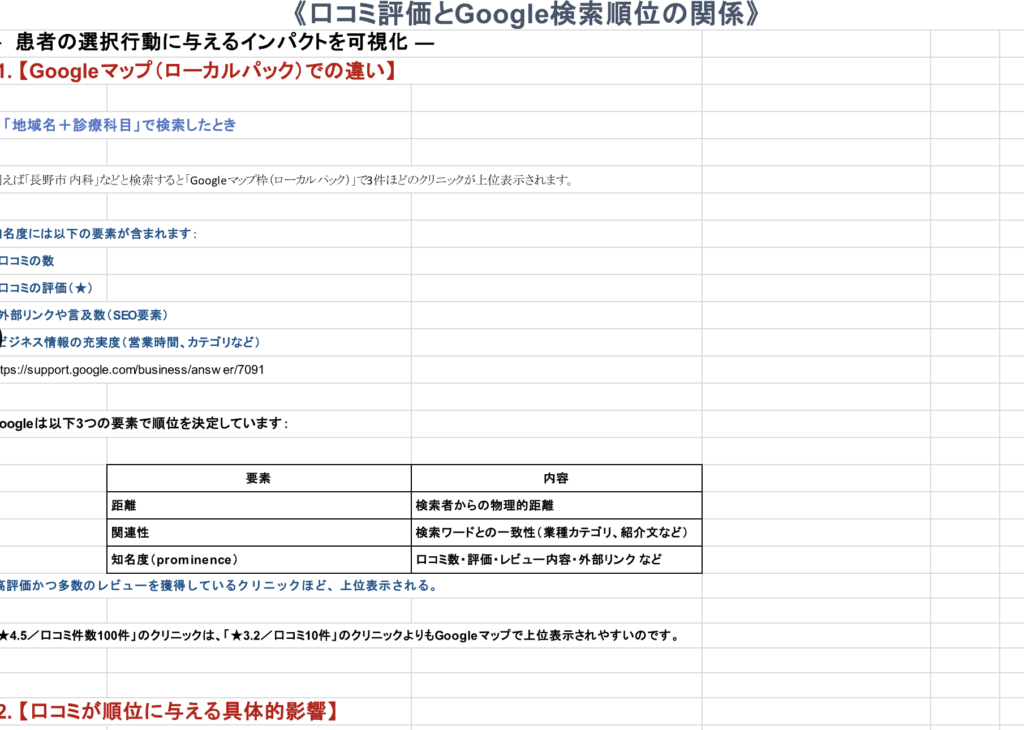
Task: Select the 検索者からの物理的距離 cell
Action: 556,506
